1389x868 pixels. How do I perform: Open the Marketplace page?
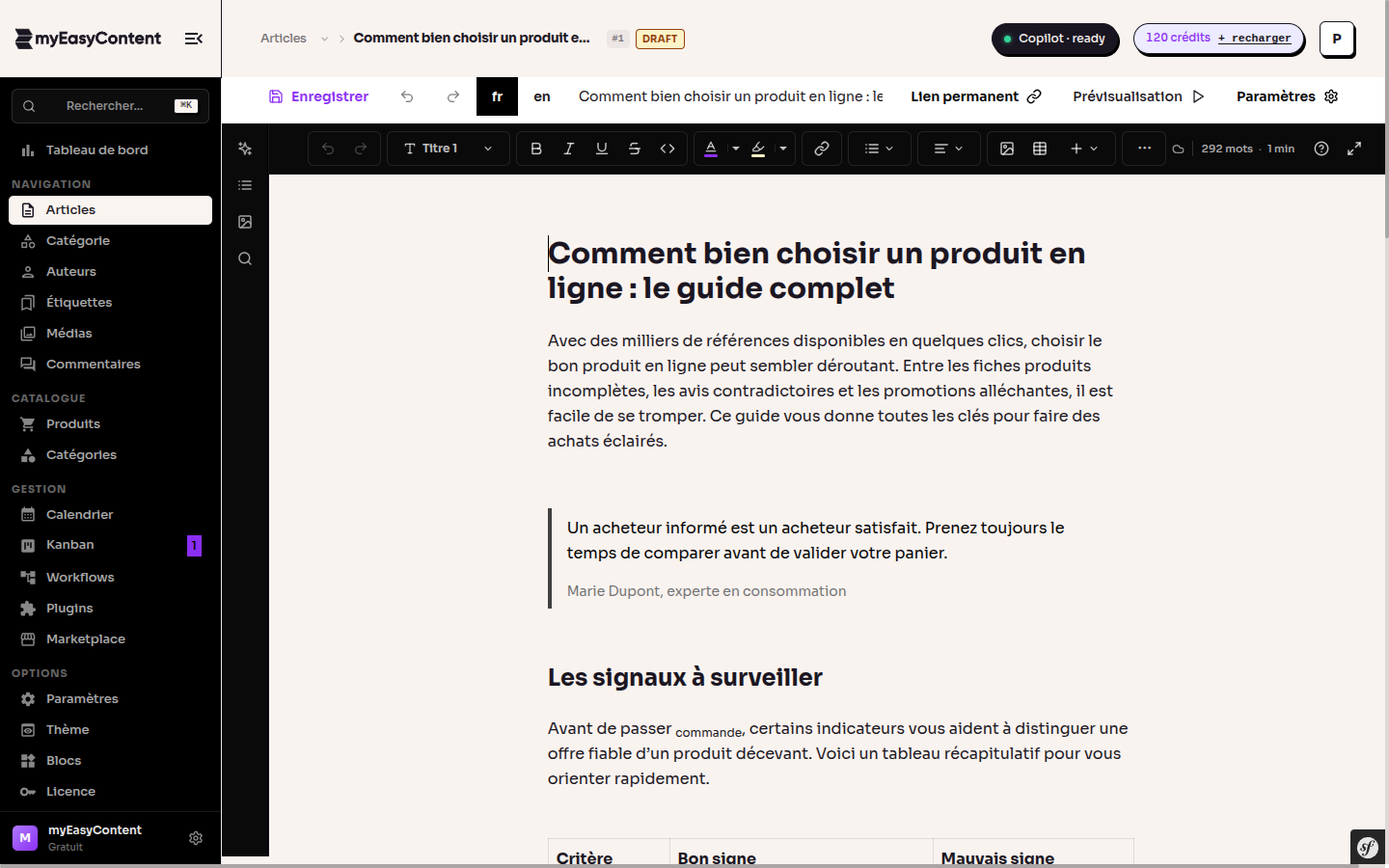110,639
